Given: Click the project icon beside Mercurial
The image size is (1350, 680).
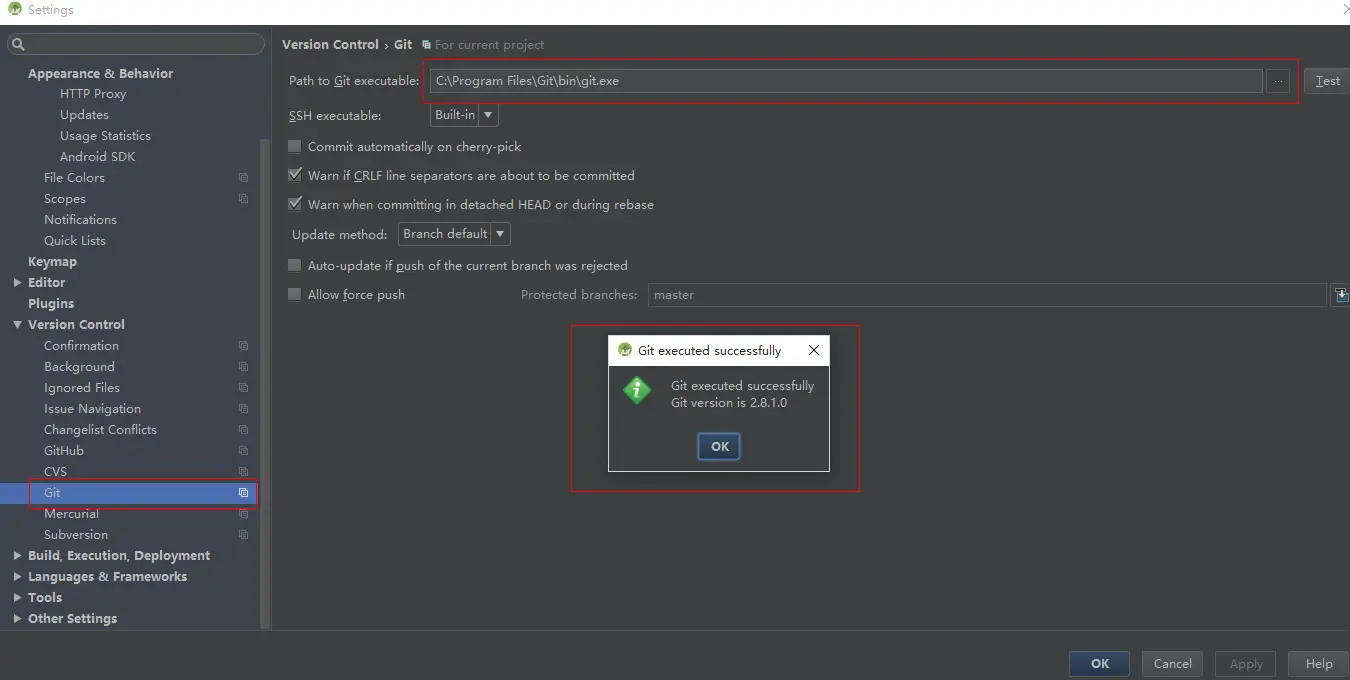Looking at the screenshot, I should pos(243,514).
